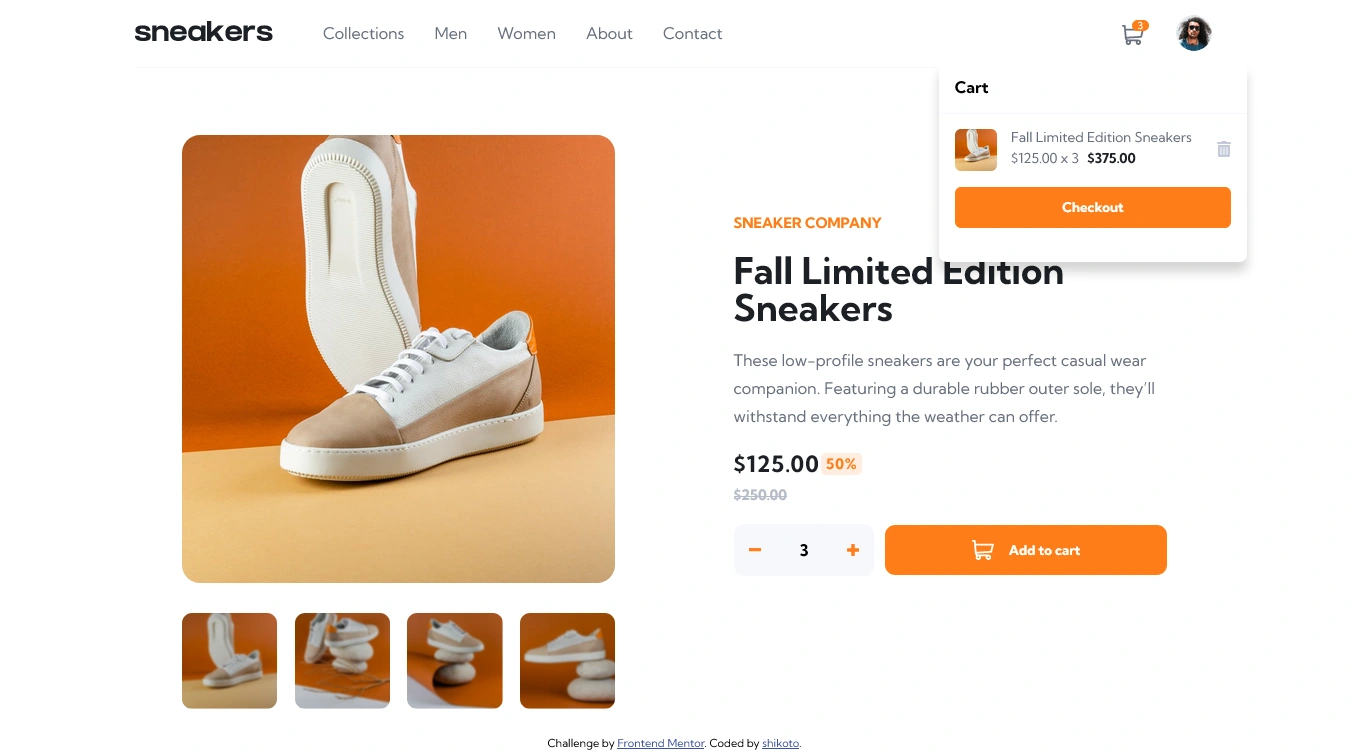The image size is (1357, 750).
Task: Choose the third product thumbnail
Action: click(454, 660)
